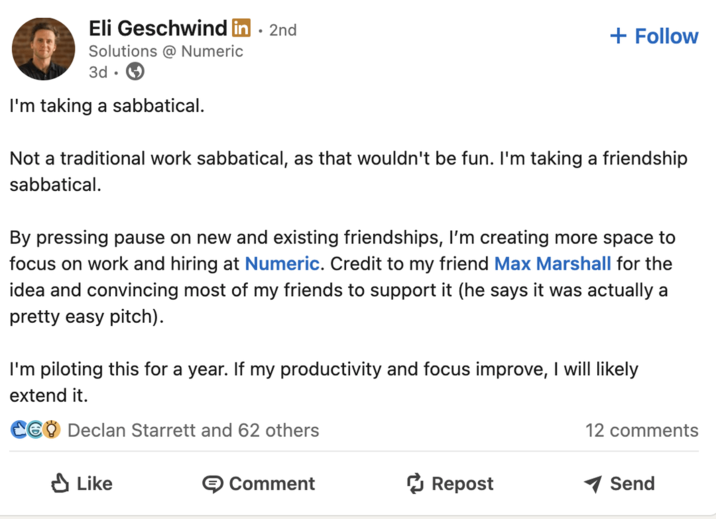Open the Comment box via Comment button
716x519 pixels.
point(258,483)
